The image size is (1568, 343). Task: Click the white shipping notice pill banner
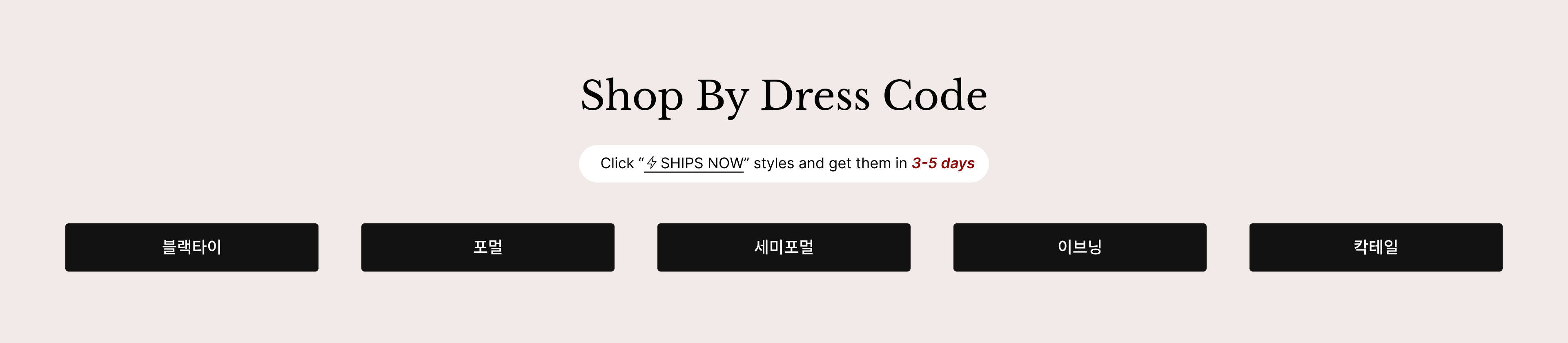(x=784, y=164)
